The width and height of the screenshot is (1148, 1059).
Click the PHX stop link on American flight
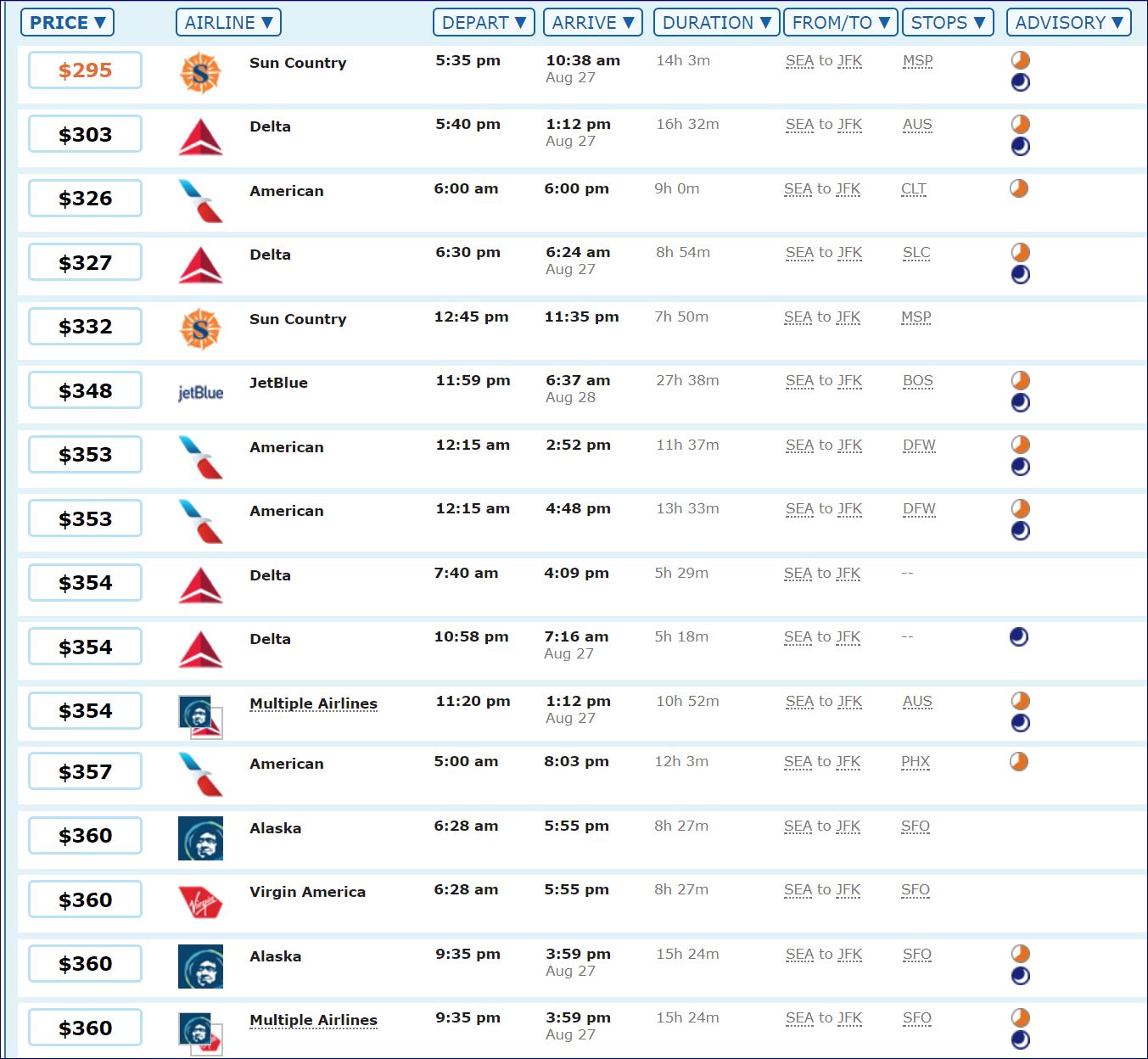pyautogui.click(x=915, y=762)
